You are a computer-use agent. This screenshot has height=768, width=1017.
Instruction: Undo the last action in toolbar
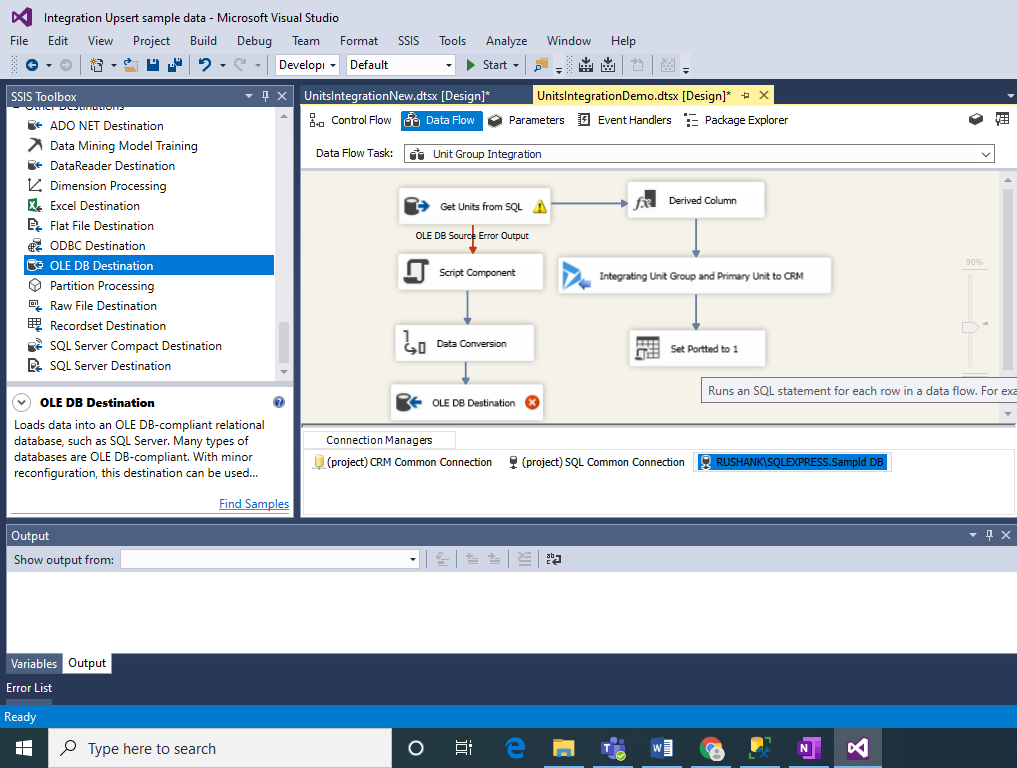[x=205, y=65]
